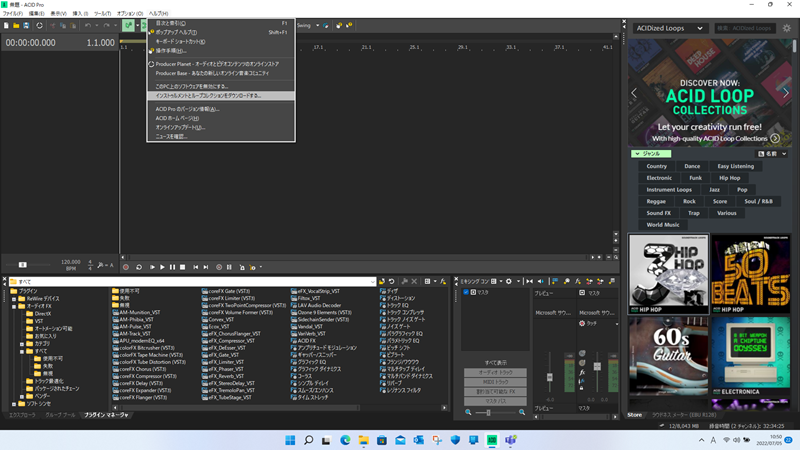Expand ベンダー tree node
Viewport: 800px width, 450px height.
22,396
